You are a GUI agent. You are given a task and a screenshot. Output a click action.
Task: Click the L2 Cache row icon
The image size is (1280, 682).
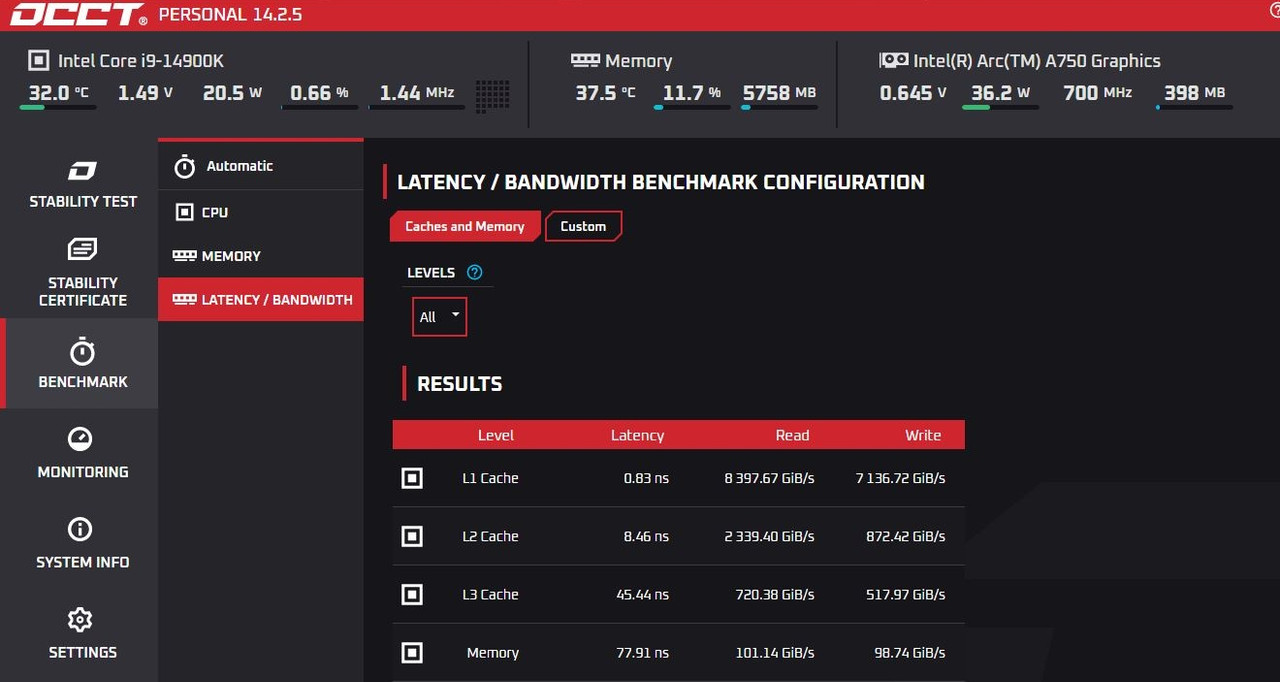[412, 536]
